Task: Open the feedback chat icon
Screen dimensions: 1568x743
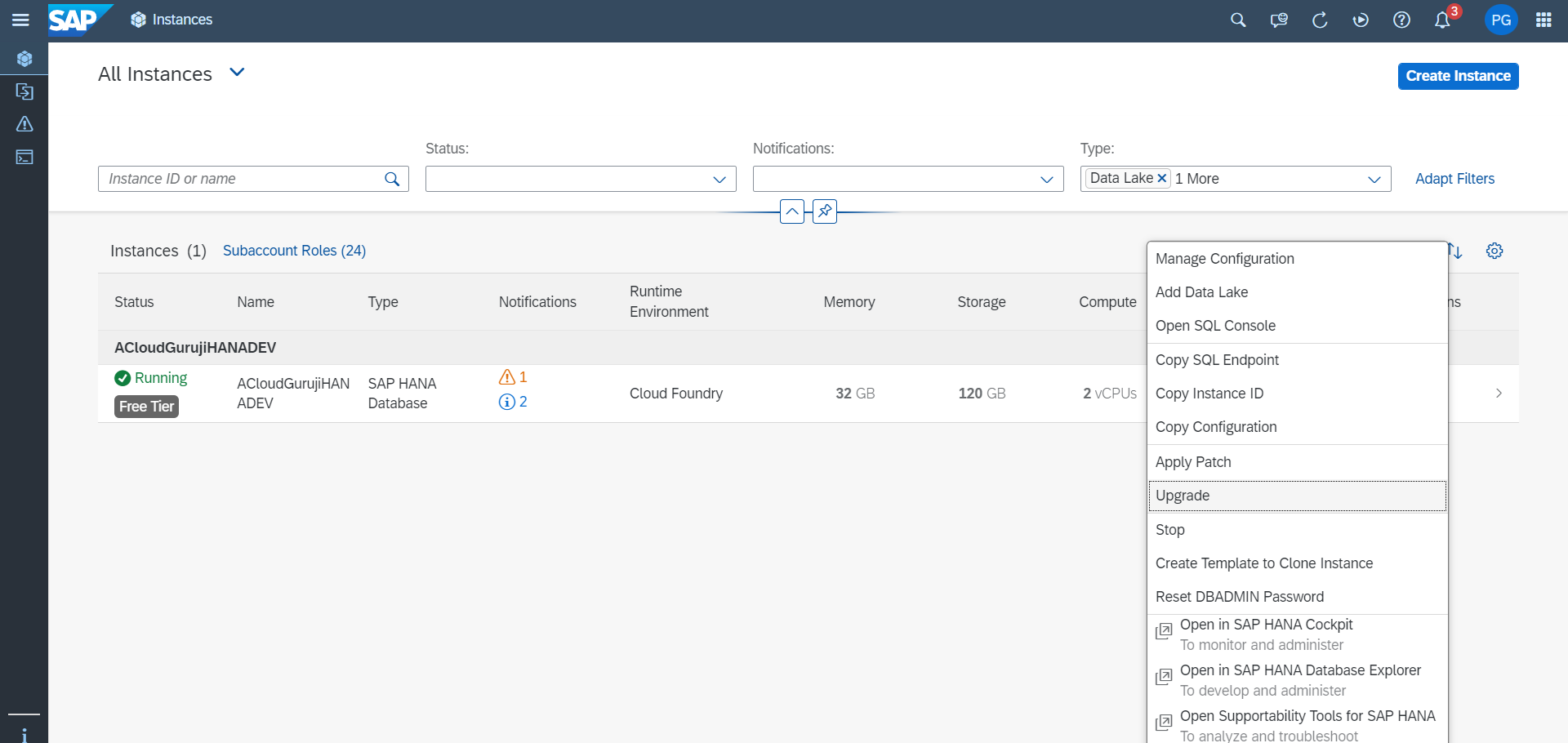Action: (1279, 20)
